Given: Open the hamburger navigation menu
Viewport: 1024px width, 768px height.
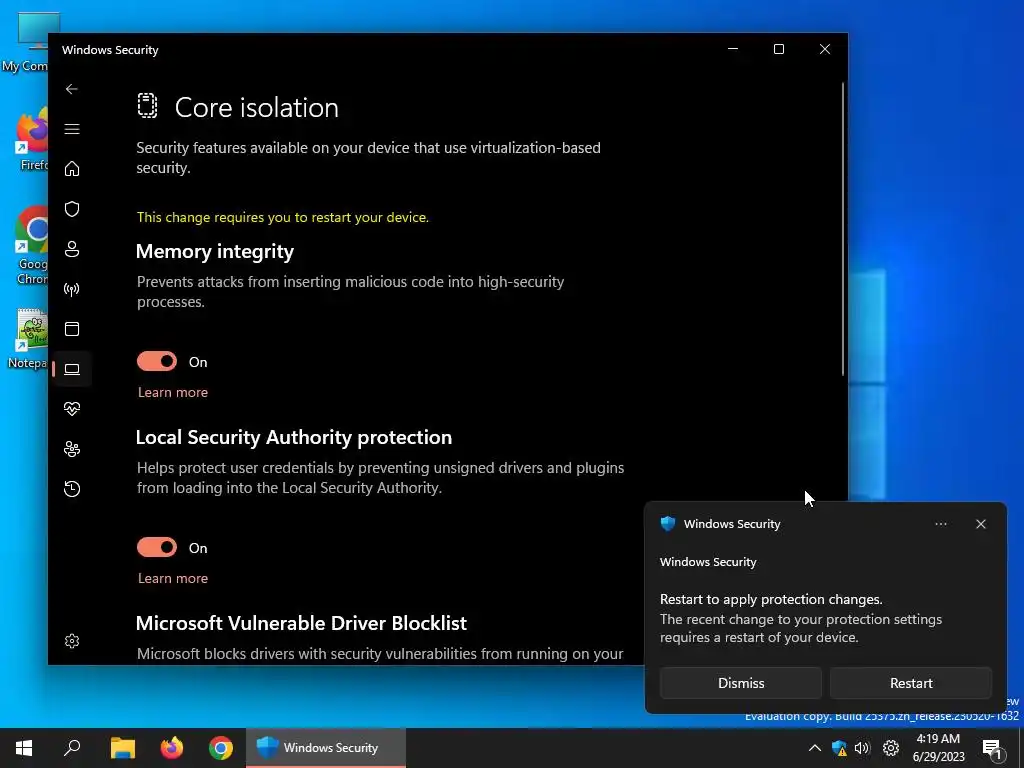Looking at the screenshot, I should pyautogui.click(x=72, y=129).
